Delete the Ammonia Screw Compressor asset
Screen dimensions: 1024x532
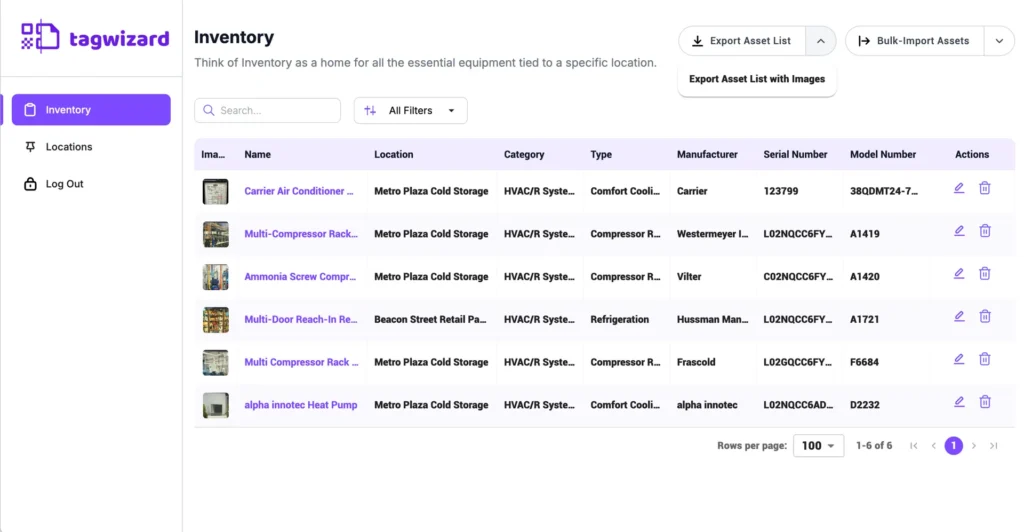985,274
